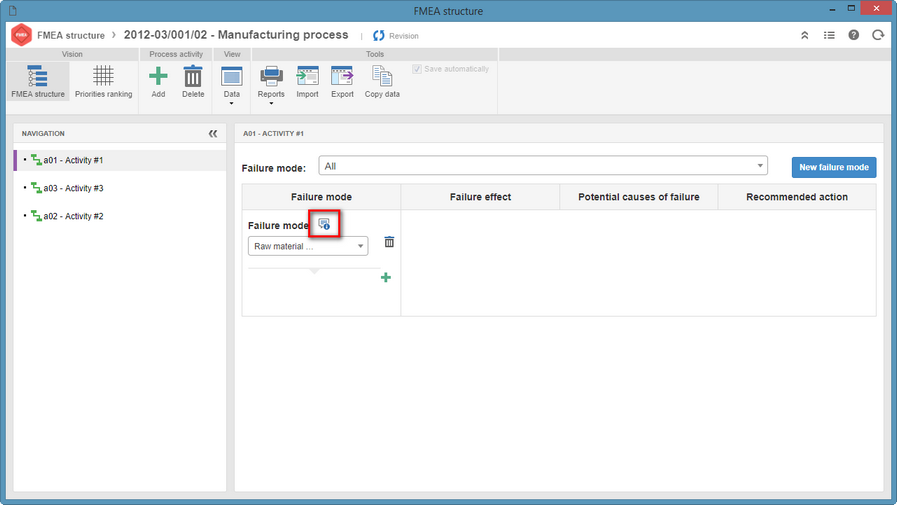The width and height of the screenshot is (897, 505).
Task: Open the Reports tool menu
Action: tap(271, 85)
